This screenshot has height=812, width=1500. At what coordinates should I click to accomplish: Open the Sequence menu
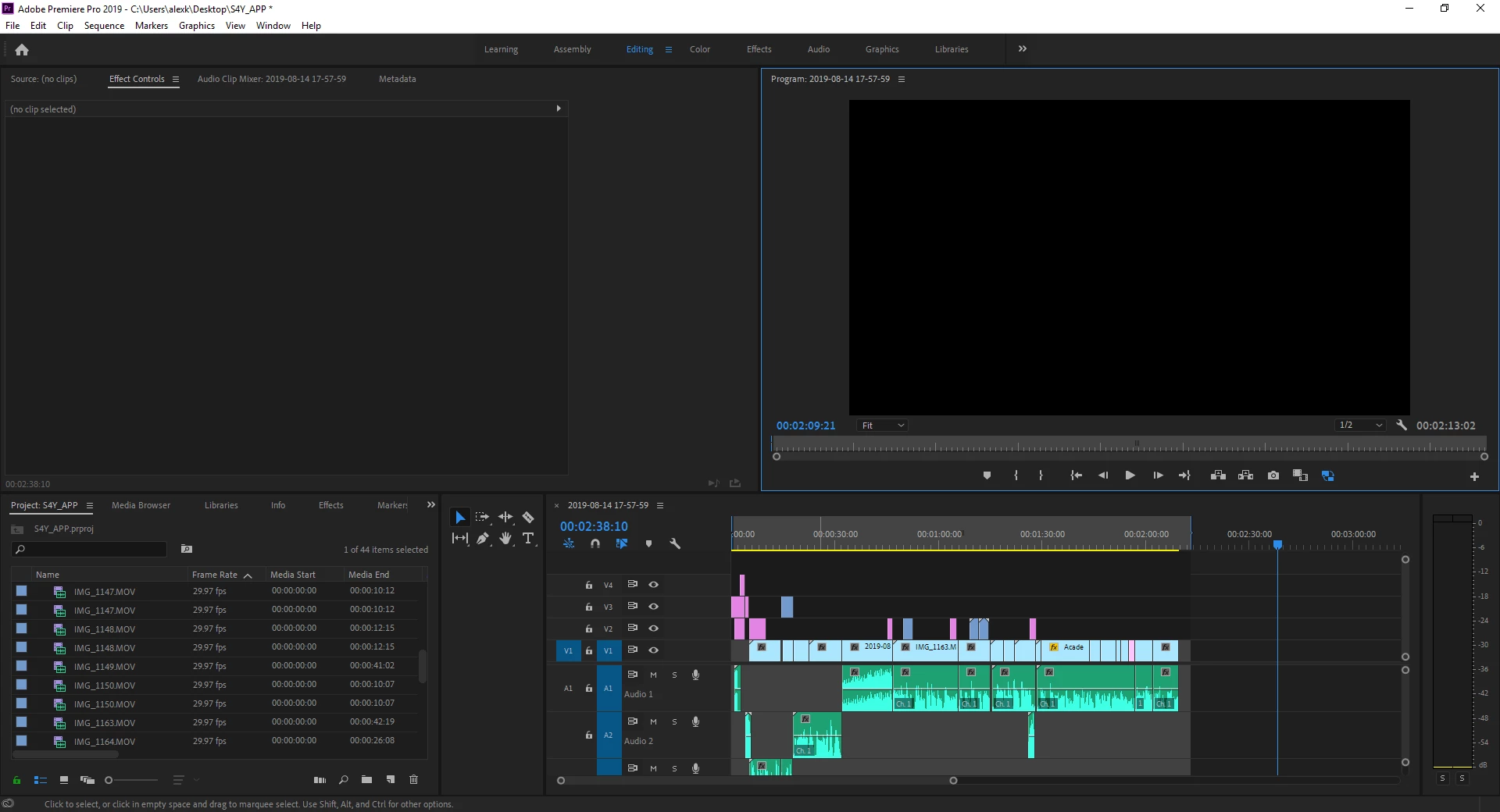pyautogui.click(x=104, y=26)
